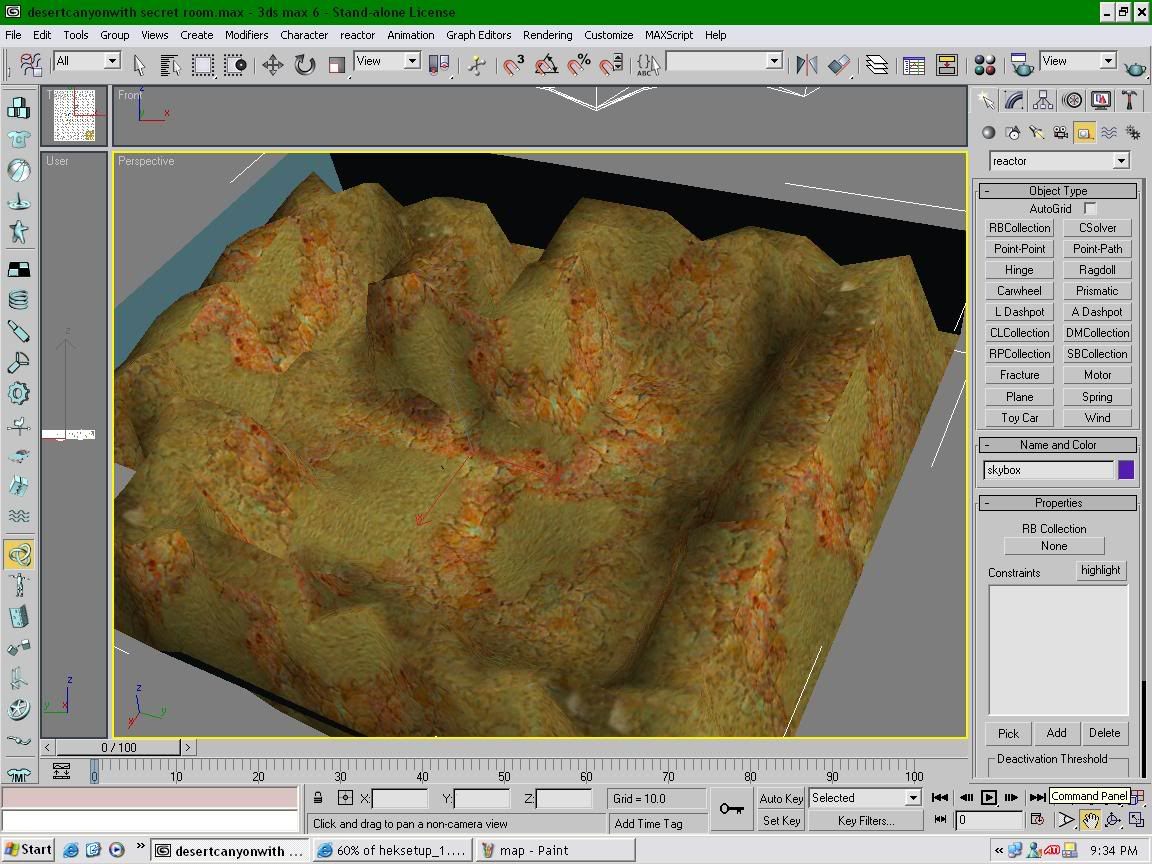Click the Align tool icon
Screen dimensions: 1152x864
[x=839, y=65]
